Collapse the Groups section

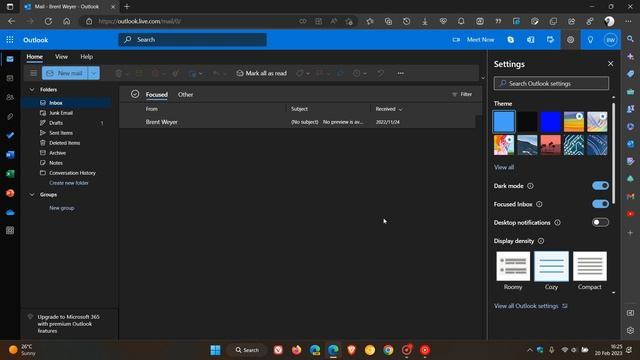tap(32, 195)
